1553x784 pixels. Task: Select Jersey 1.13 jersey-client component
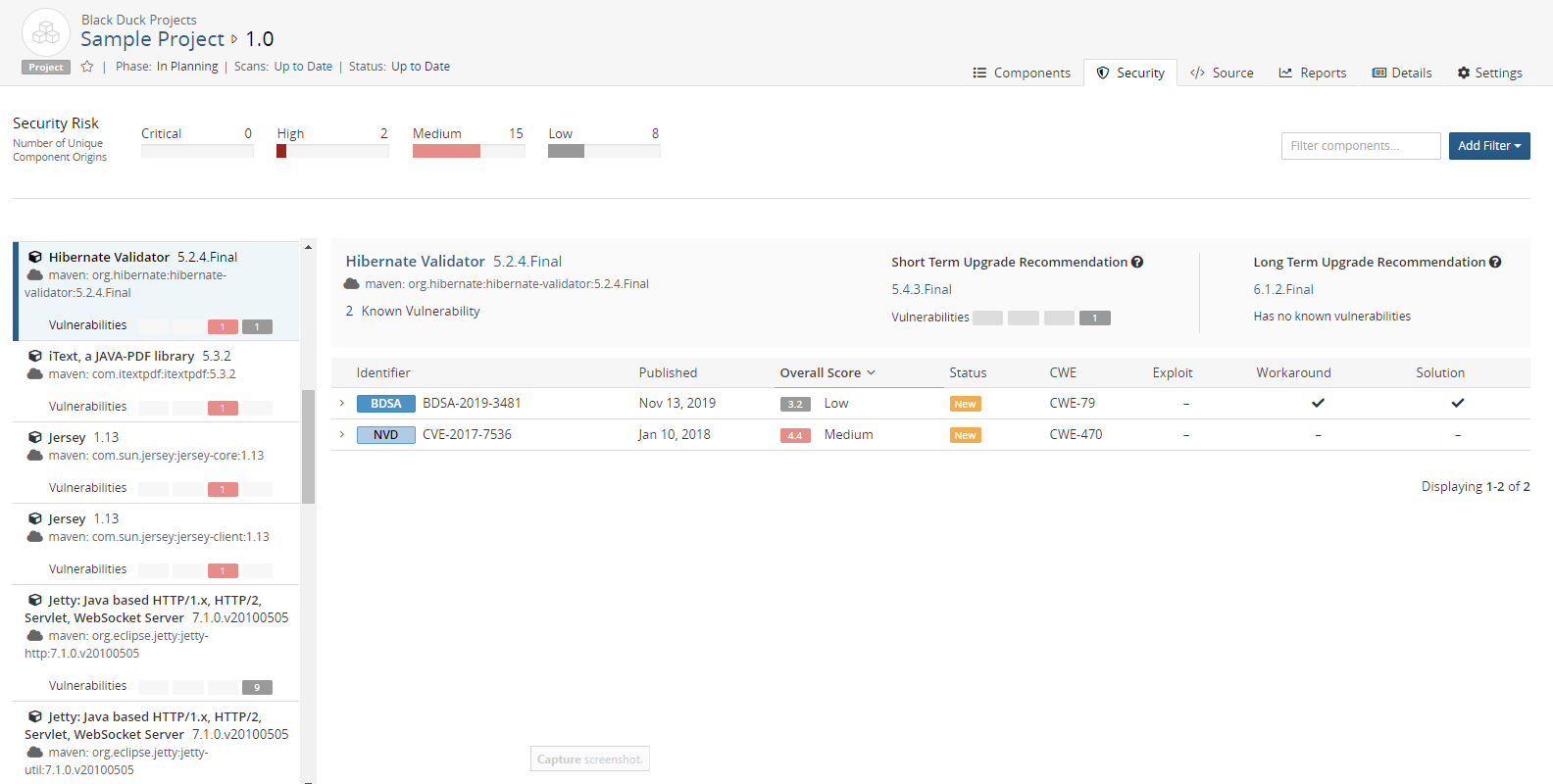click(157, 544)
